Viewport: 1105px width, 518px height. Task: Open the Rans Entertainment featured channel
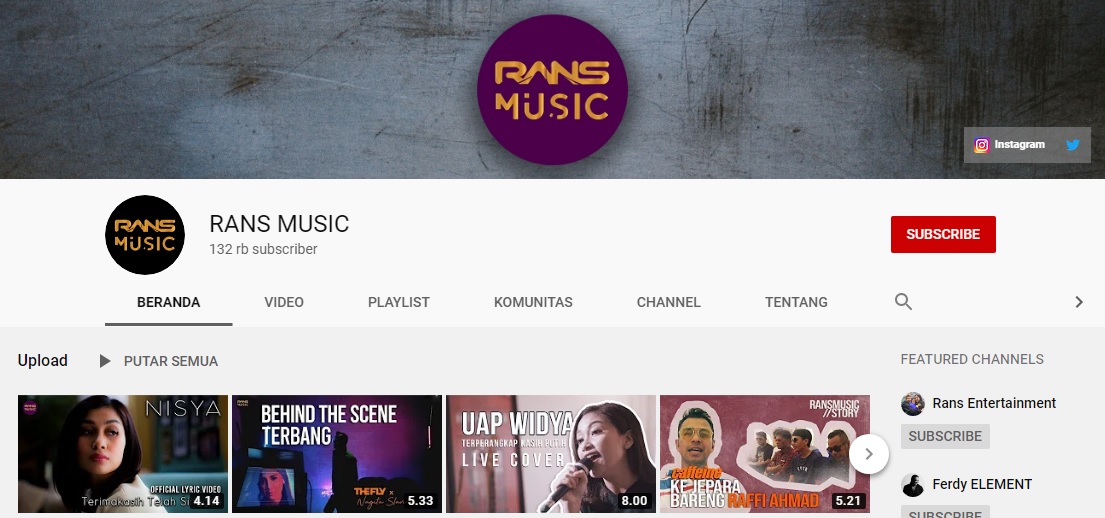pyautogui.click(x=994, y=403)
